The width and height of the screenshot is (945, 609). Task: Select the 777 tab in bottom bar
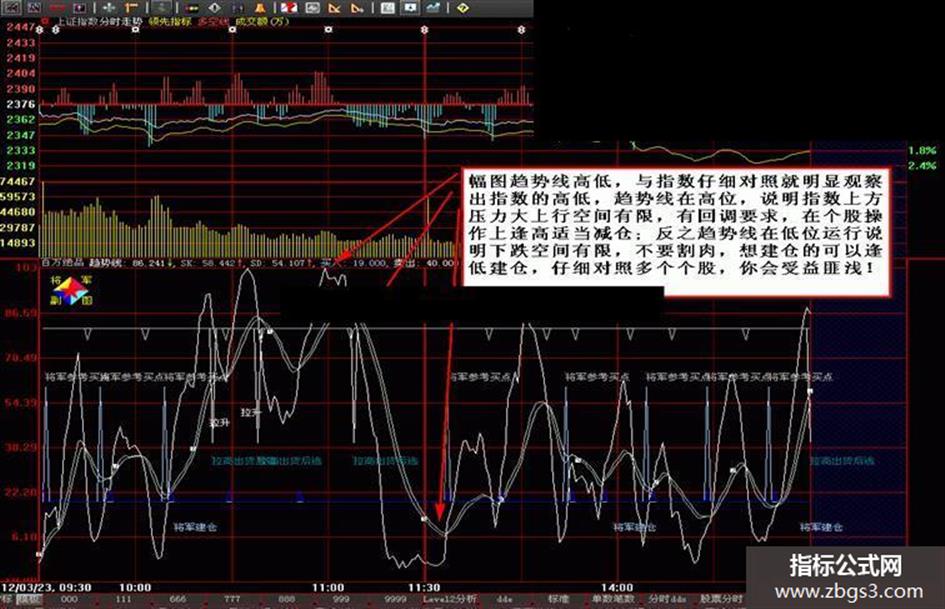coord(232,599)
